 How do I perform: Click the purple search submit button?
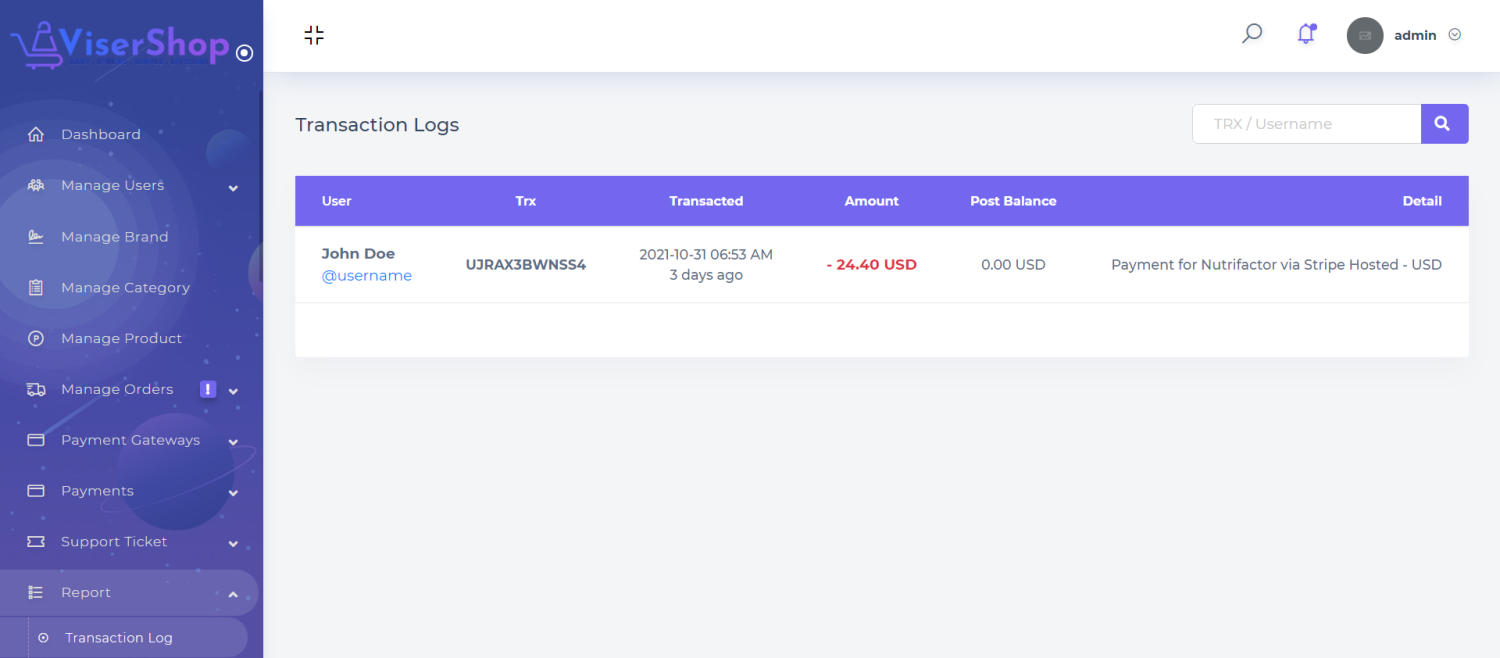(x=1443, y=124)
